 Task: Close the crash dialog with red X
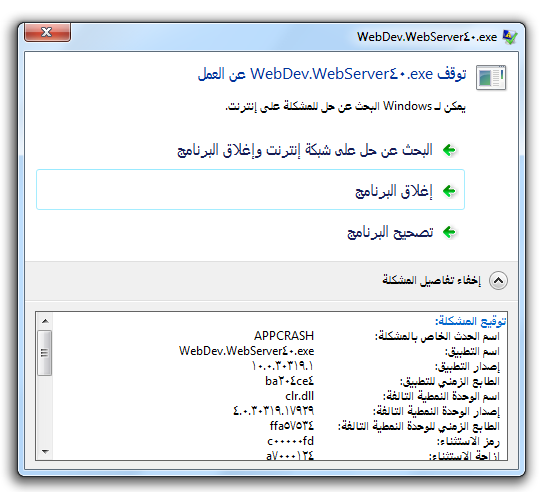pyautogui.click(x=47, y=32)
